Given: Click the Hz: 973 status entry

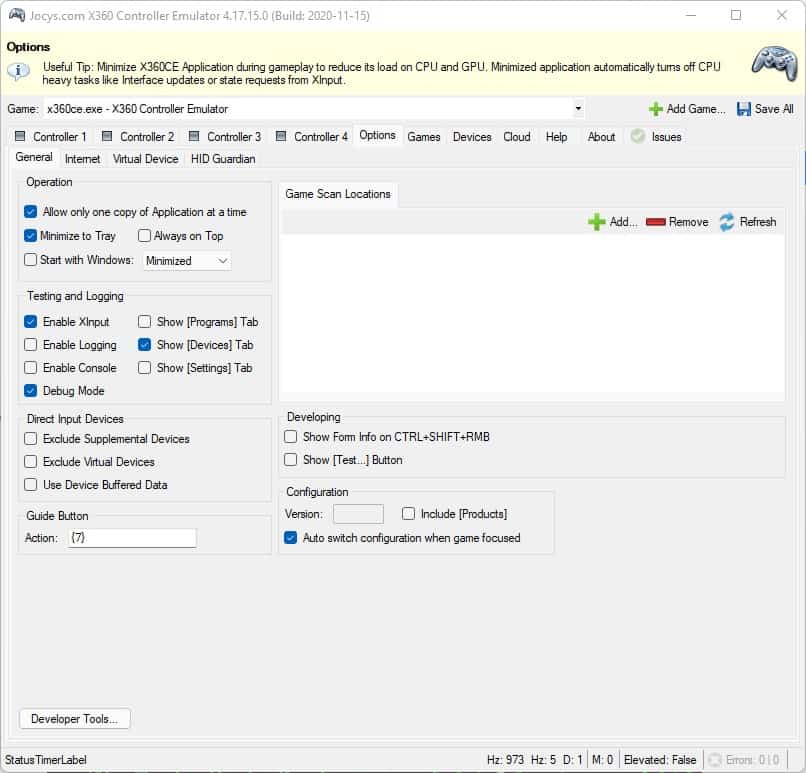Looking at the screenshot, I should pyautogui.click(x=505, y=760).
